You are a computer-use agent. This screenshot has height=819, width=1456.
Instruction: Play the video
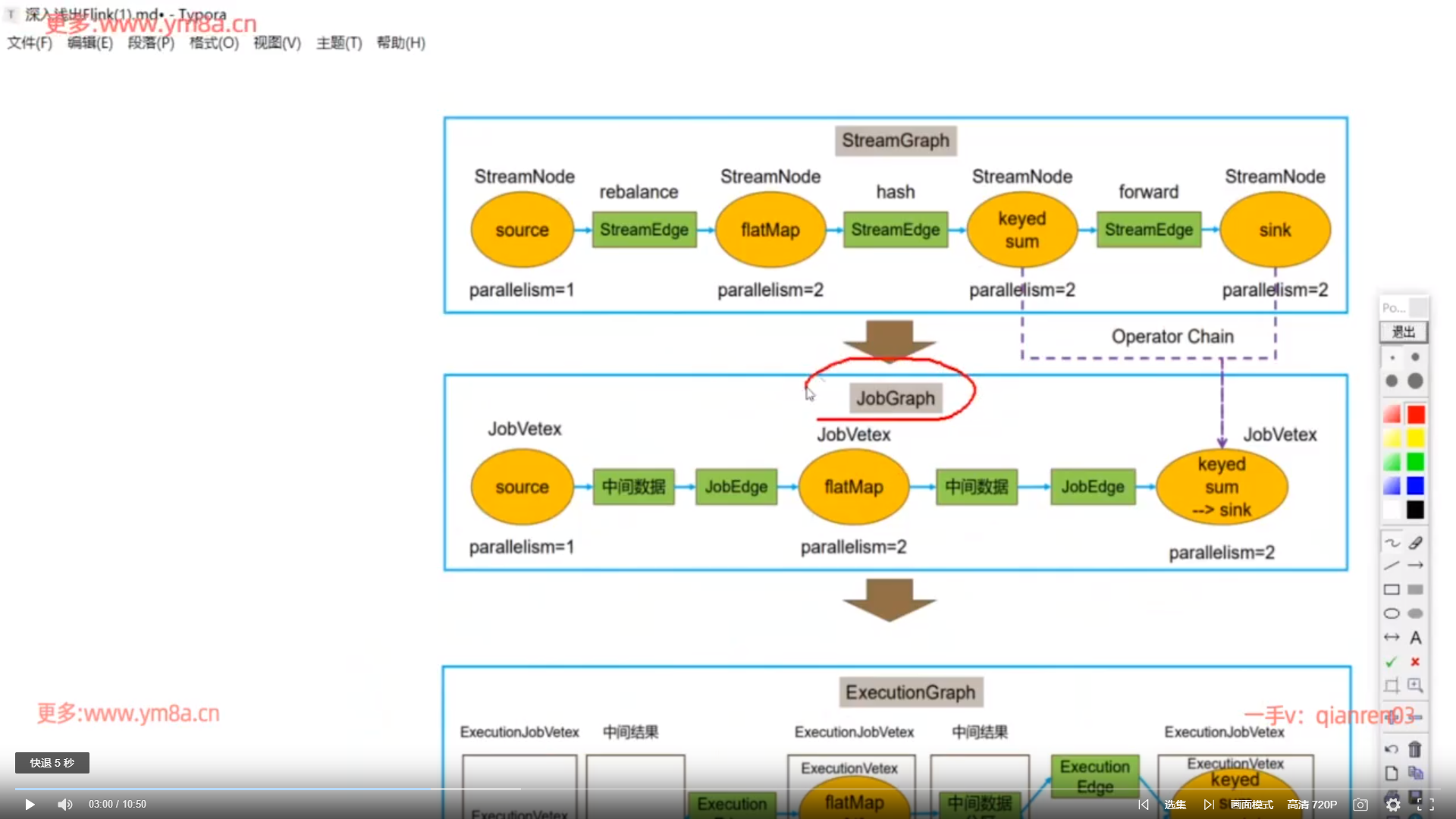(x=30, y=805)
